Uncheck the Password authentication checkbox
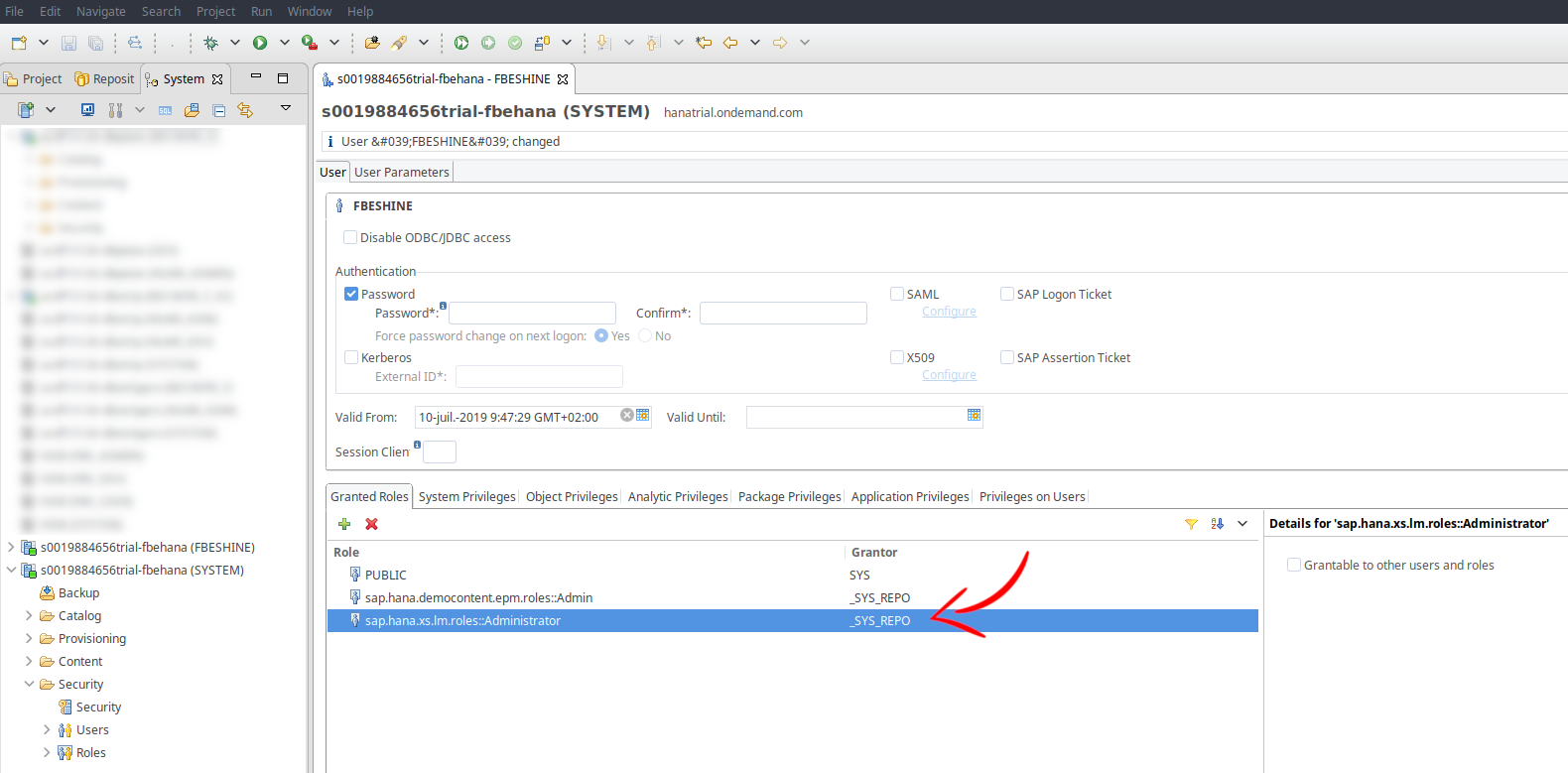 point(351,294)
